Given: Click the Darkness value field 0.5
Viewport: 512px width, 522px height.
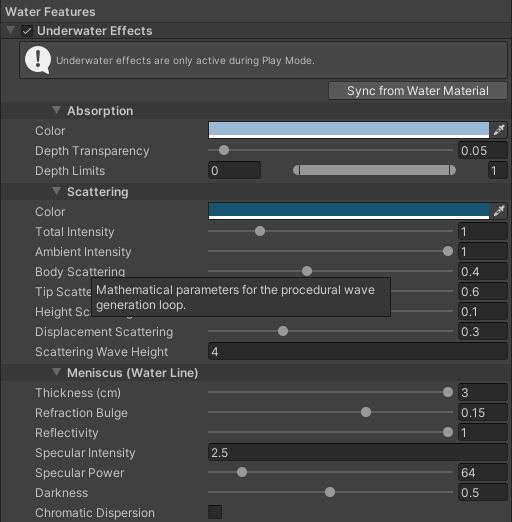Looking at the screenshot, I should point(483,492).
